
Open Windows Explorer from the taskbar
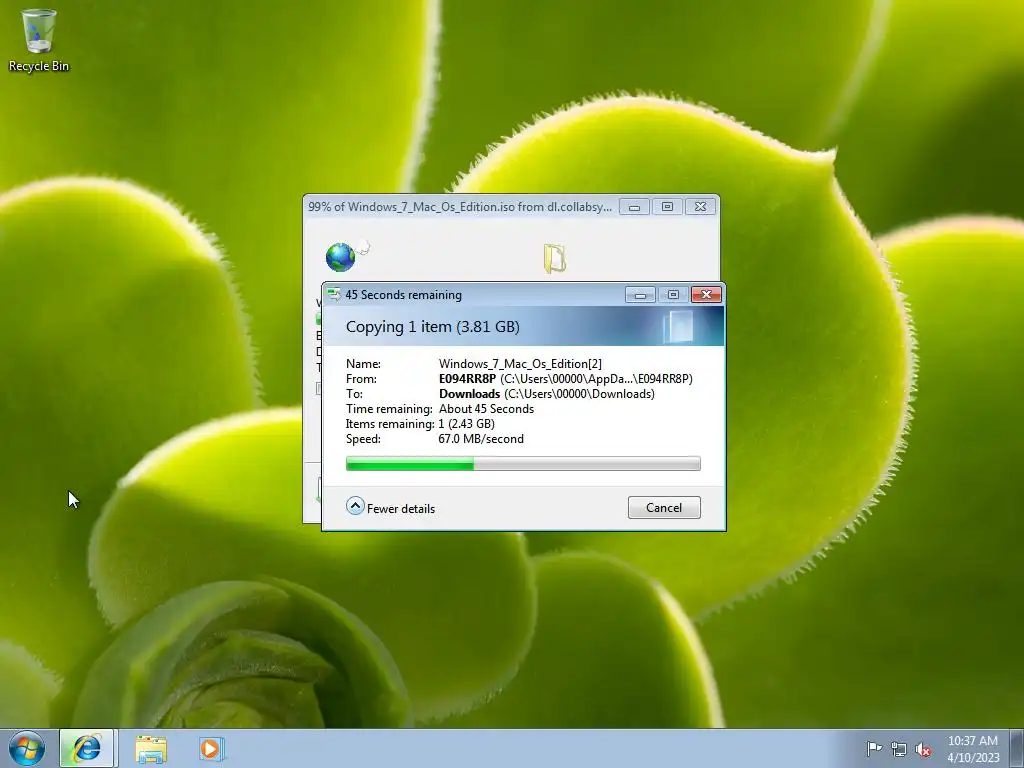coord(151,748)
